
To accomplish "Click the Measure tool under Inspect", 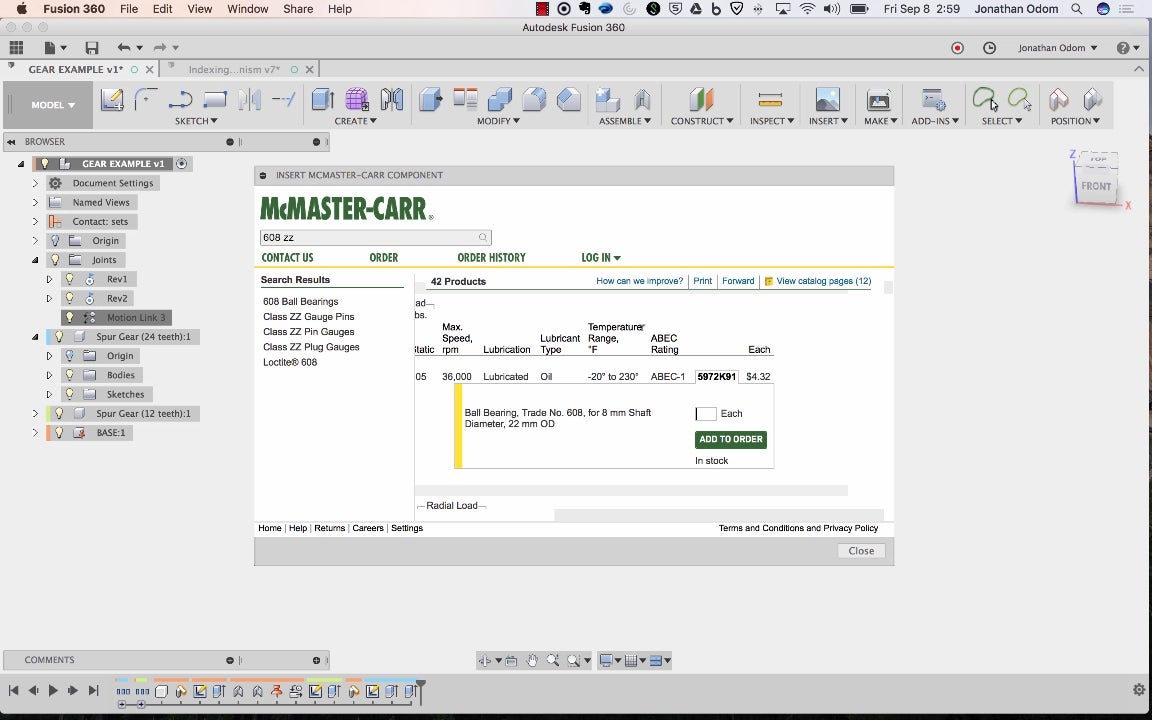I will [x=769, y=99].
